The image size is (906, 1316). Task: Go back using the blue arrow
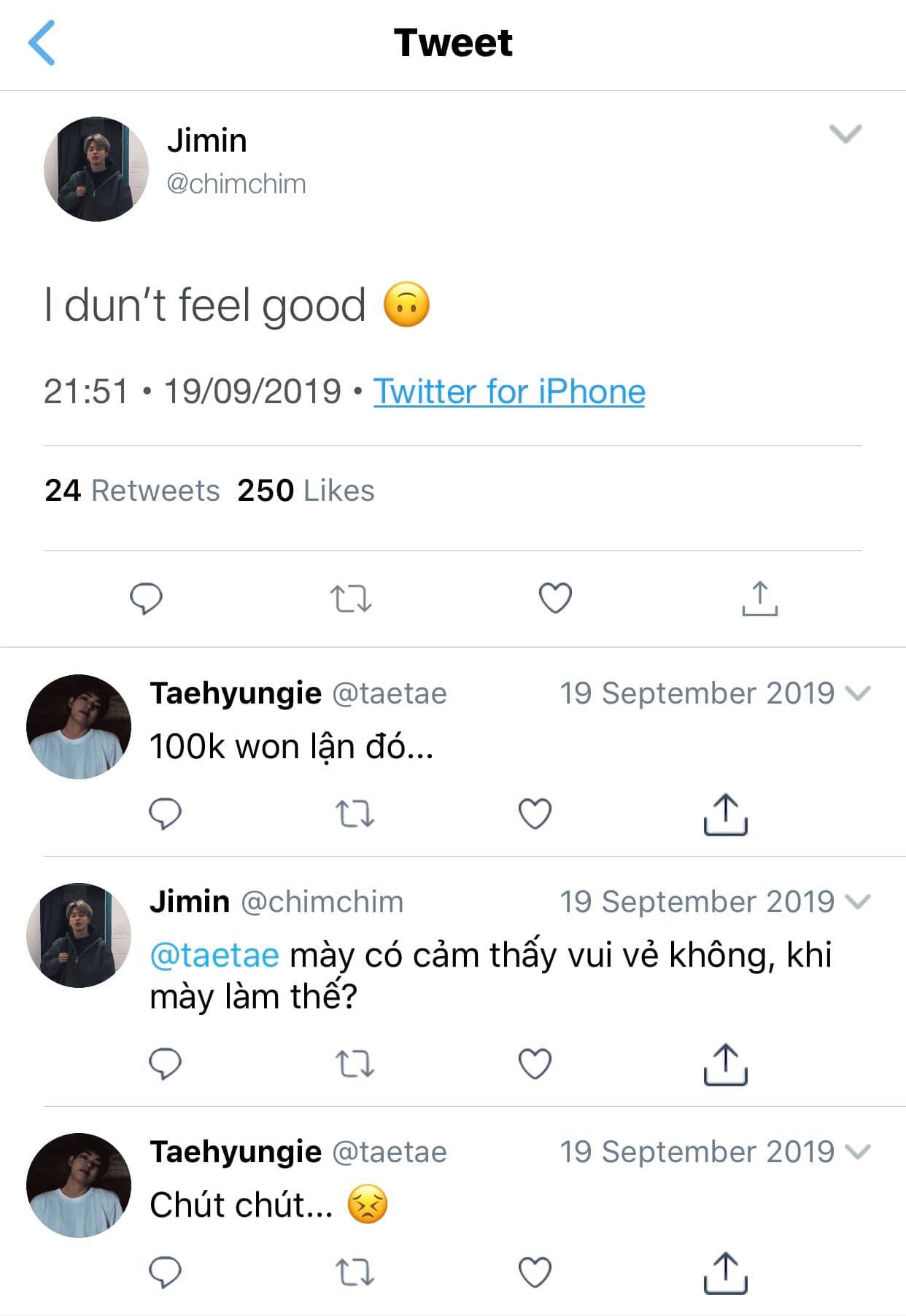coord(42,43)
